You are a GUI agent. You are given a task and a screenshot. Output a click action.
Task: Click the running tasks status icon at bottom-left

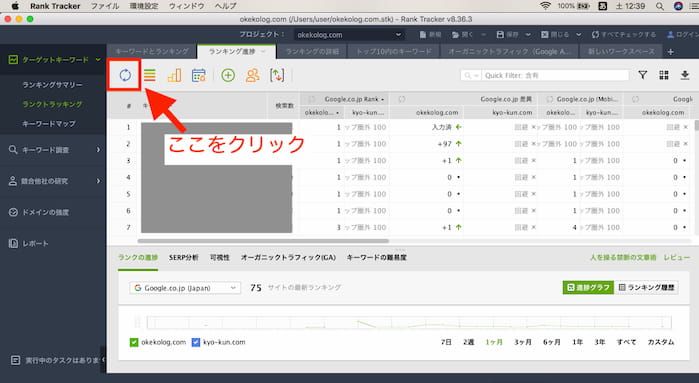(15, 360)
